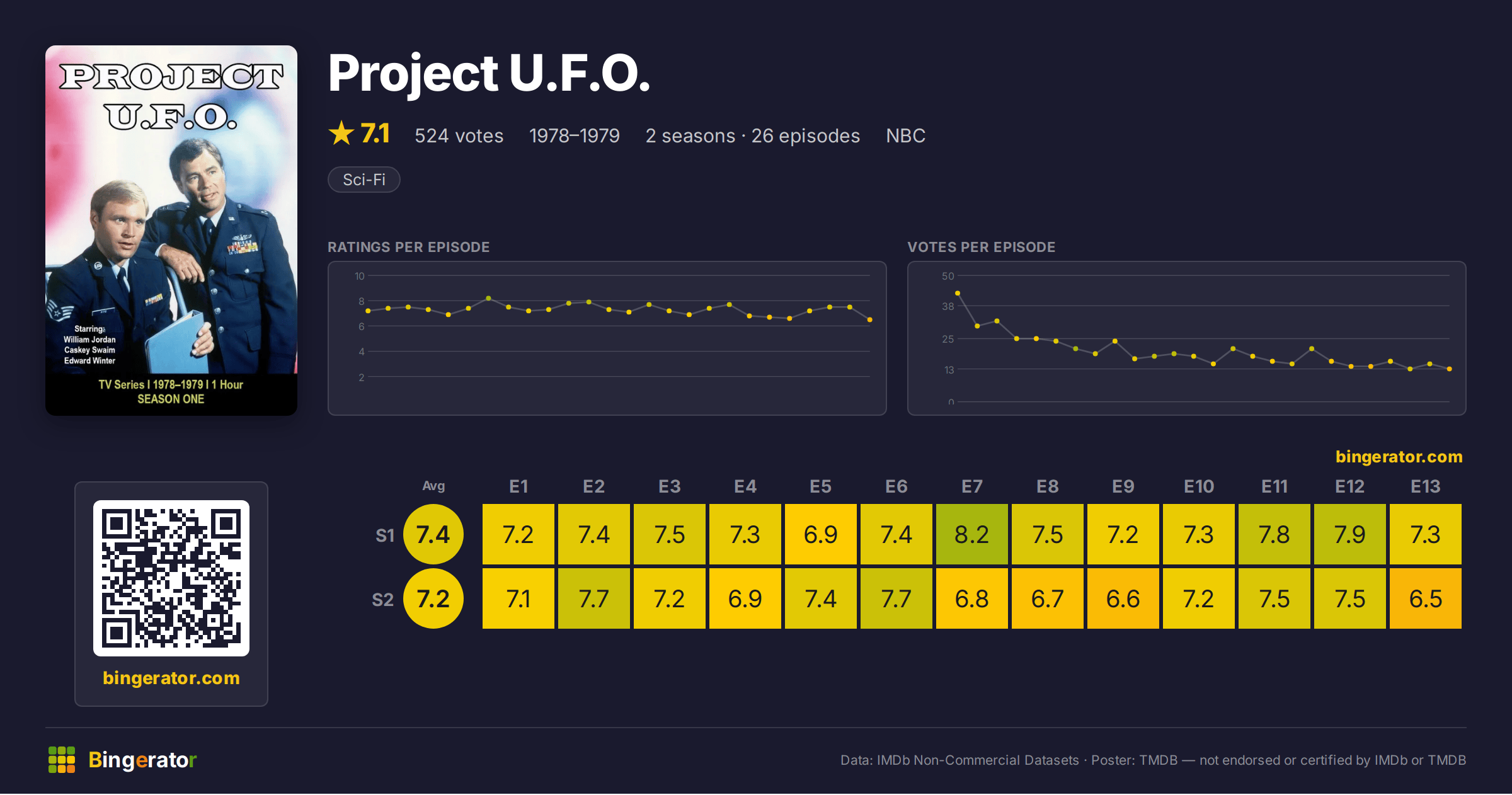Select S2 E9 cell rated 6.6
The width and height of the screenshot is (1512, 795).
pos(1123,598)
